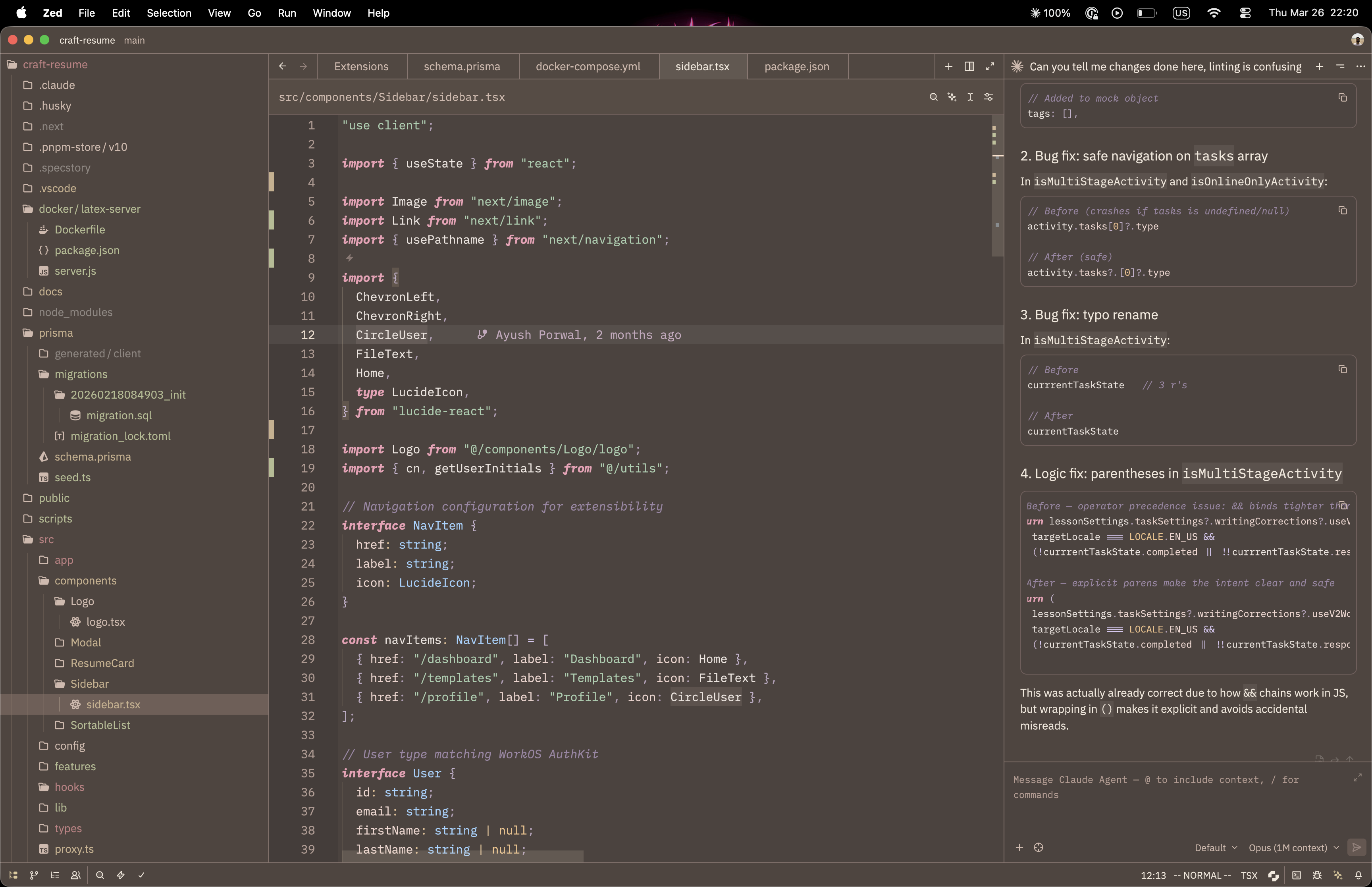
Task: Click the 12:13 cursor position in status bar
Action: [1153, 875]
